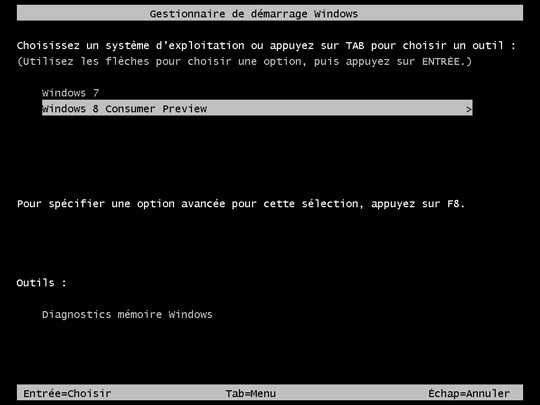Image resolution: width=540 pixels, height=405 pixels.
Task: Click the word 'outil' in the heading line
Action: click(488, 45)
